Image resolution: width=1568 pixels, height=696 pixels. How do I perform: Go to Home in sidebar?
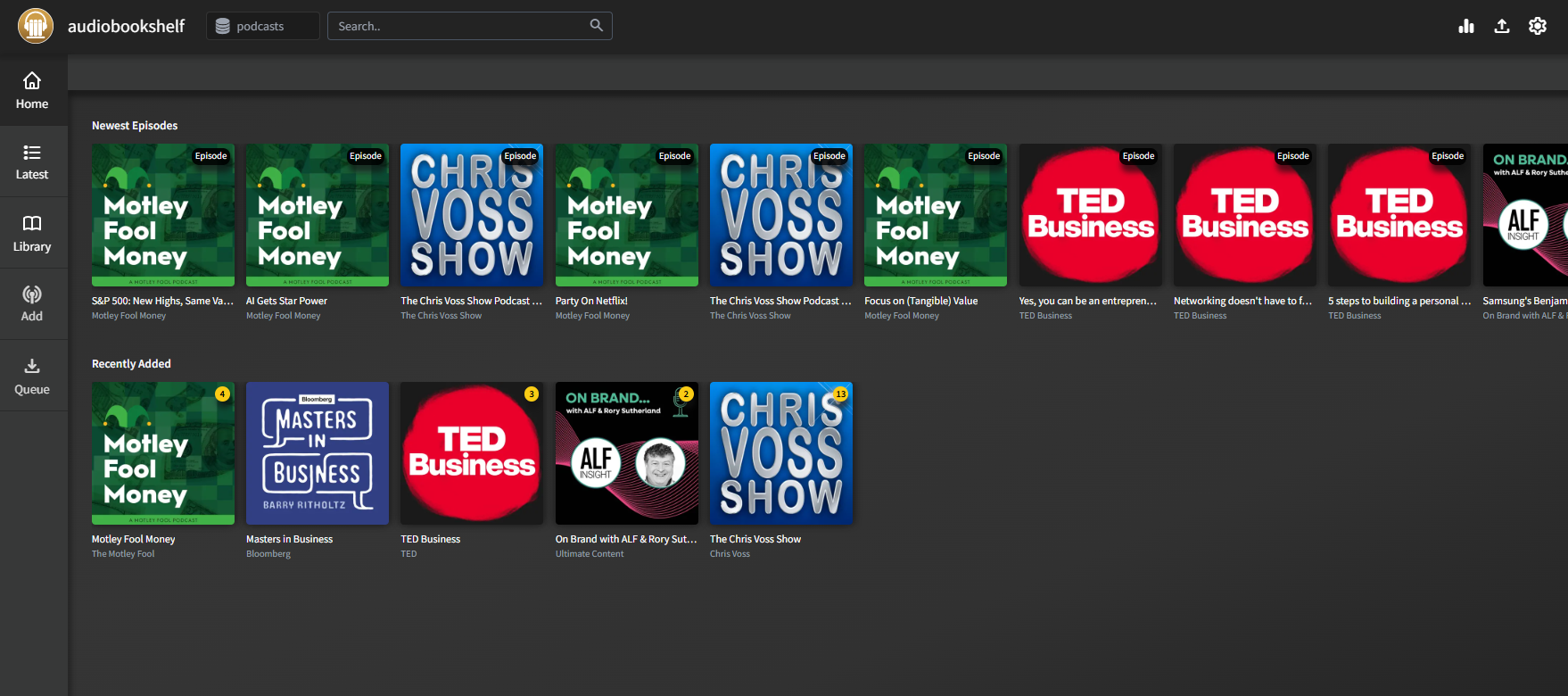pos(32,90)
